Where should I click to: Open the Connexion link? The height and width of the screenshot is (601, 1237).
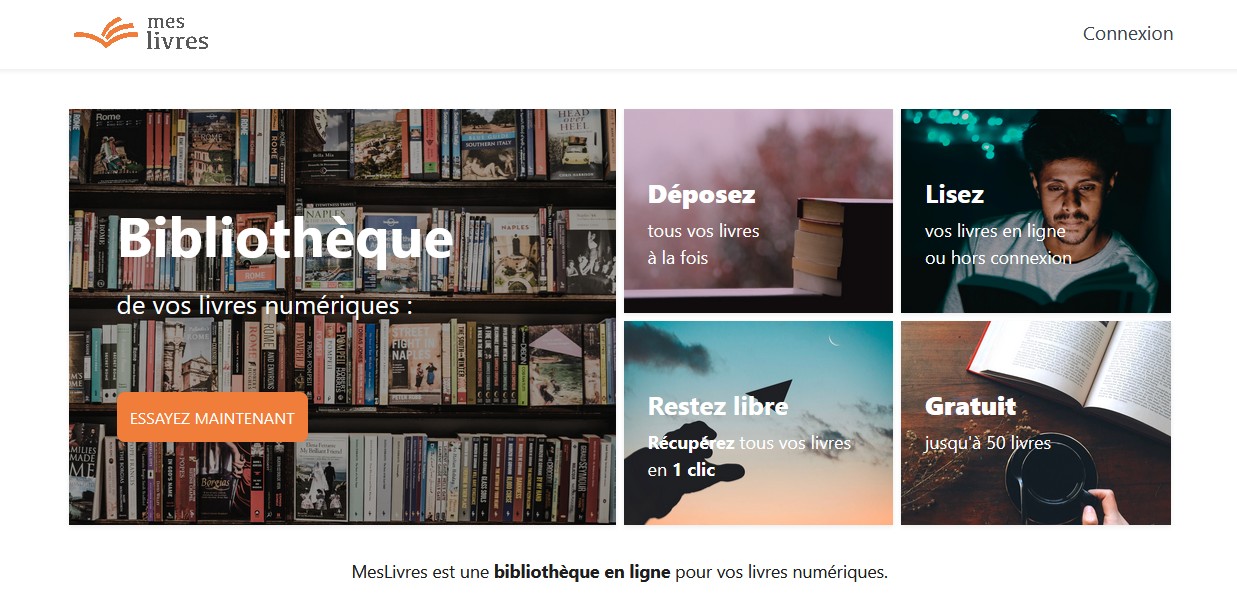1128,33
